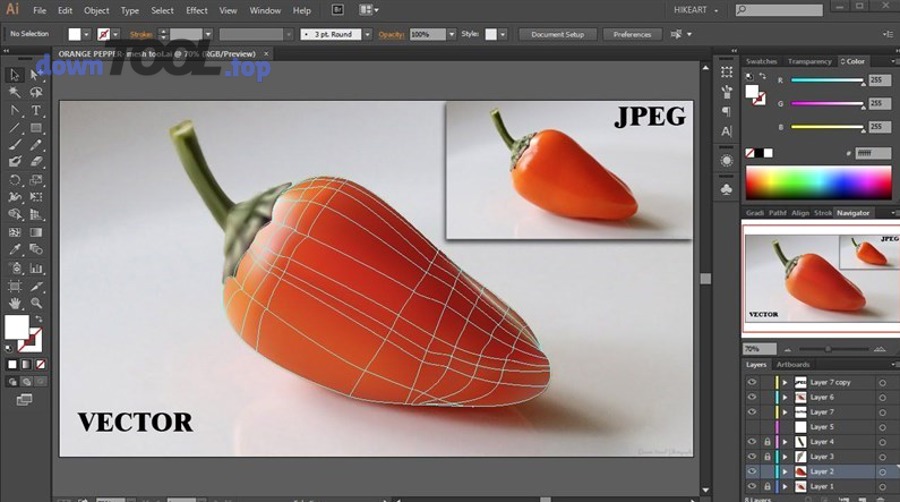Viewport: 900px width, 502px height.
Task: Expand Layer 2 disclosure triangle
Action: coord(785,472)
